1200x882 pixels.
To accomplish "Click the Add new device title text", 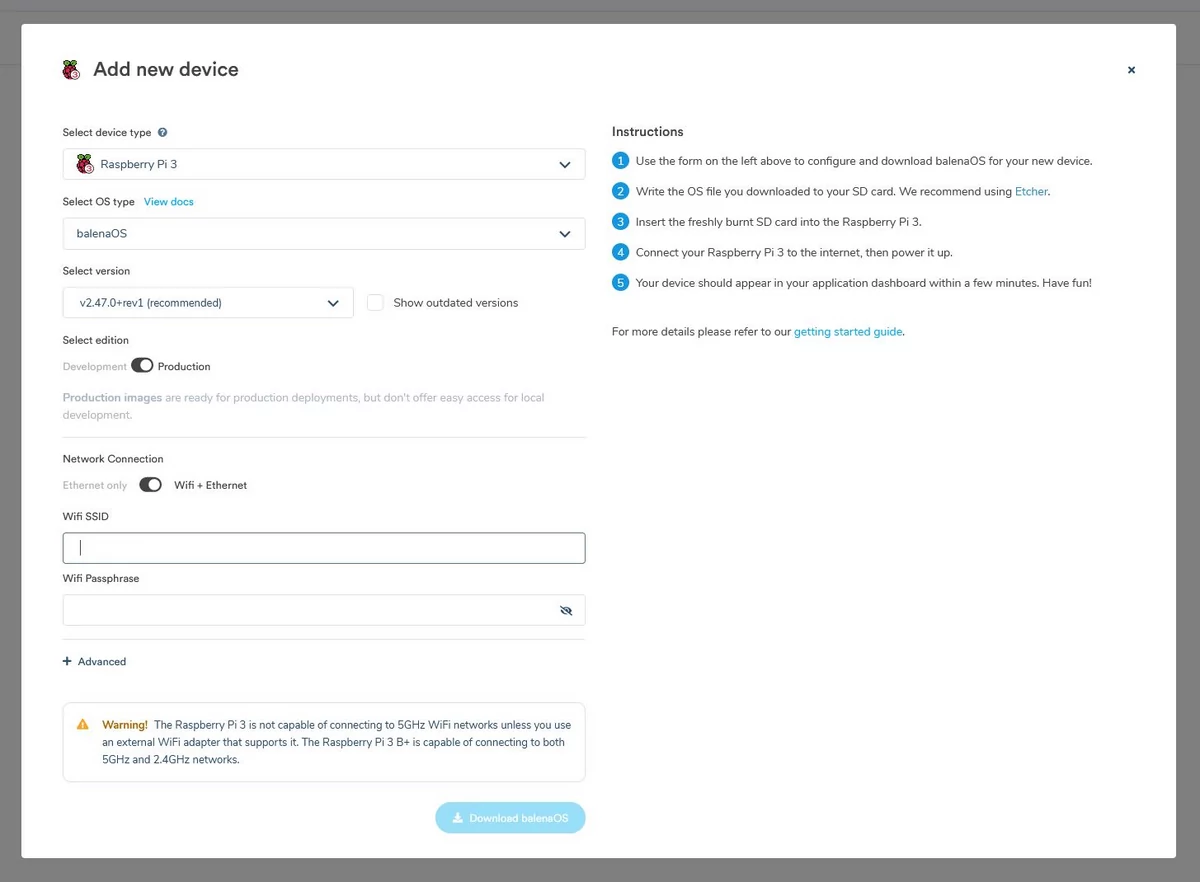I will [166, 70].
